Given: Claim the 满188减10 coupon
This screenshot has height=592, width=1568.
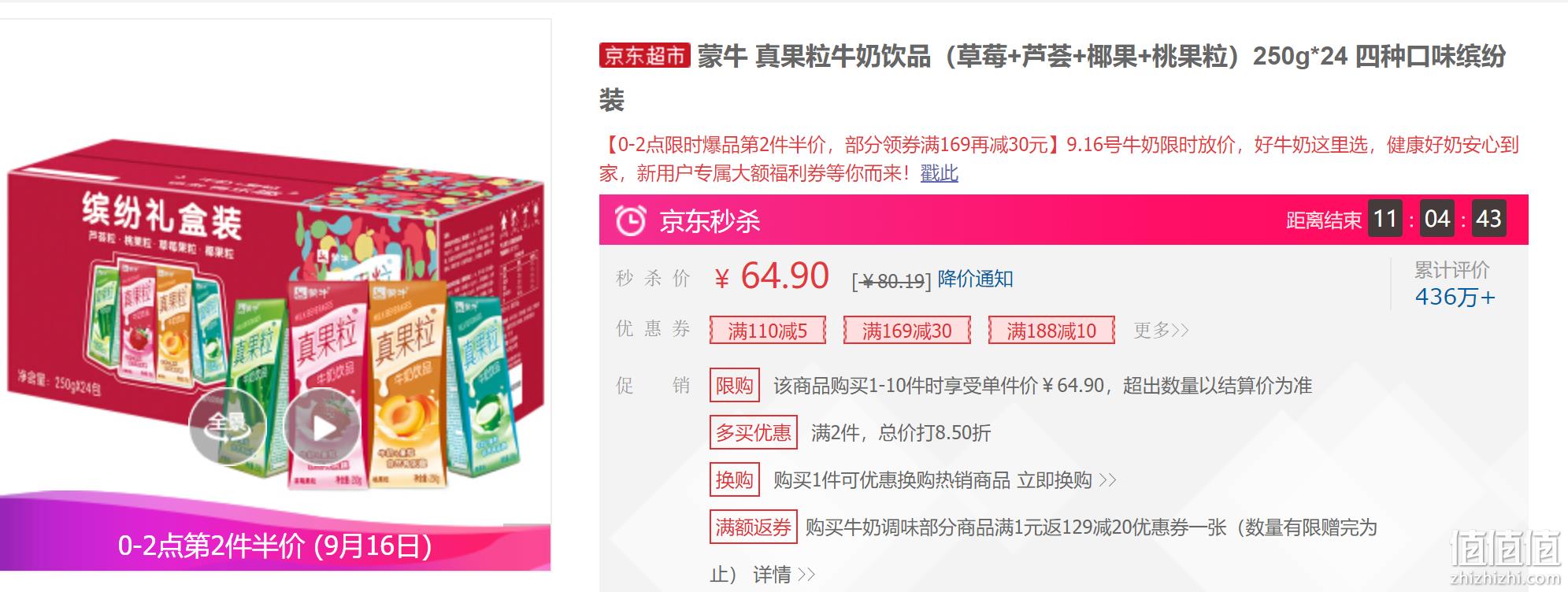Looking at the screenshot, I should click(x=1051, y=330).
